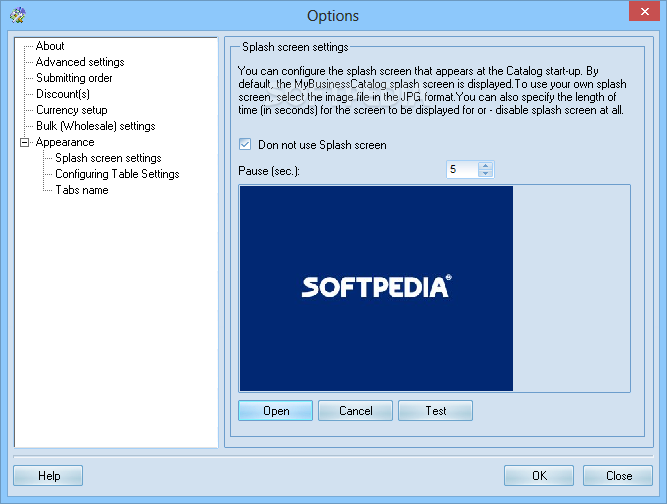The height and width of the screenshot is (504, 667).
Task: Select Splash screen settings in the tree
Action: (108, 158)
